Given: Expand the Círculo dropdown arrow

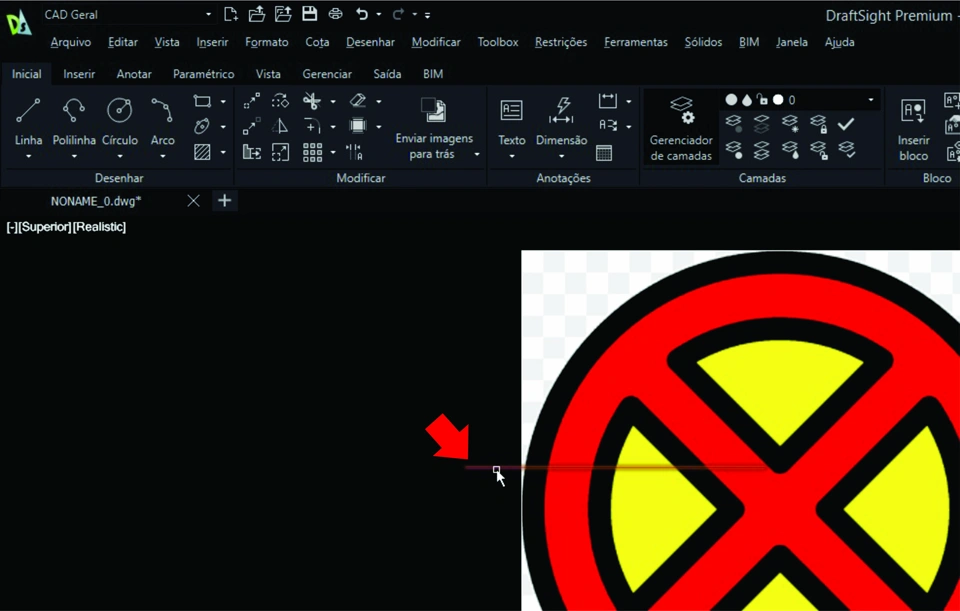Looking at the screenshot, I should (119, 157).
